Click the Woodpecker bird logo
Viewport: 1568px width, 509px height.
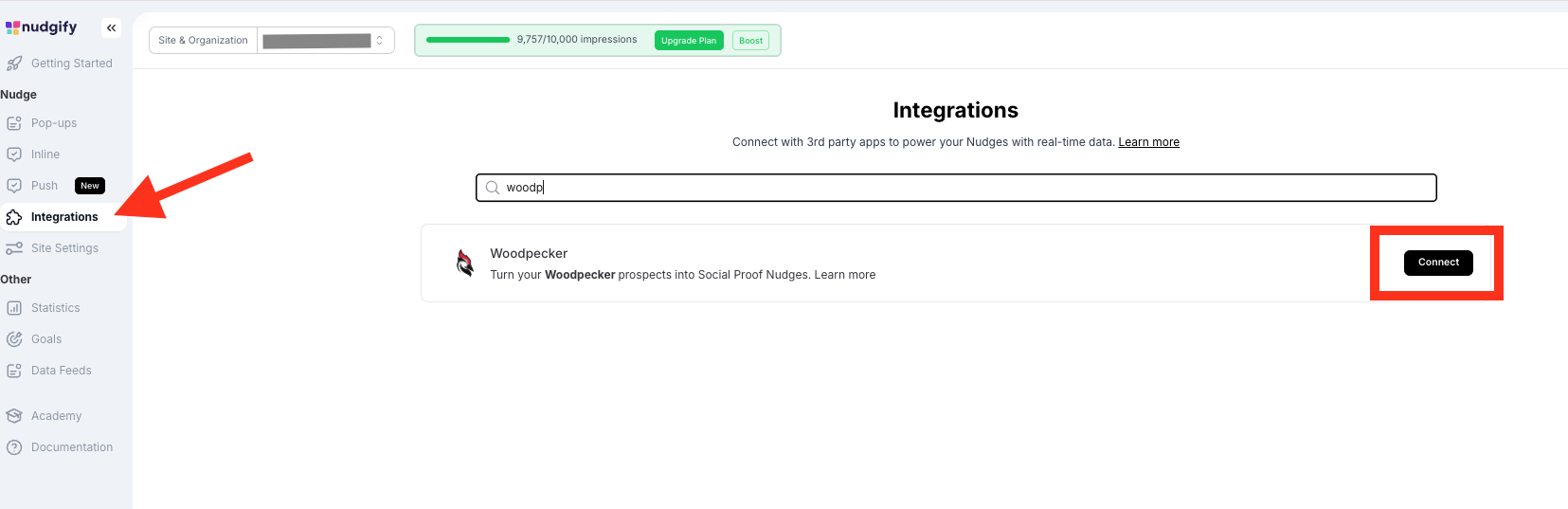(x=465, y=263)
